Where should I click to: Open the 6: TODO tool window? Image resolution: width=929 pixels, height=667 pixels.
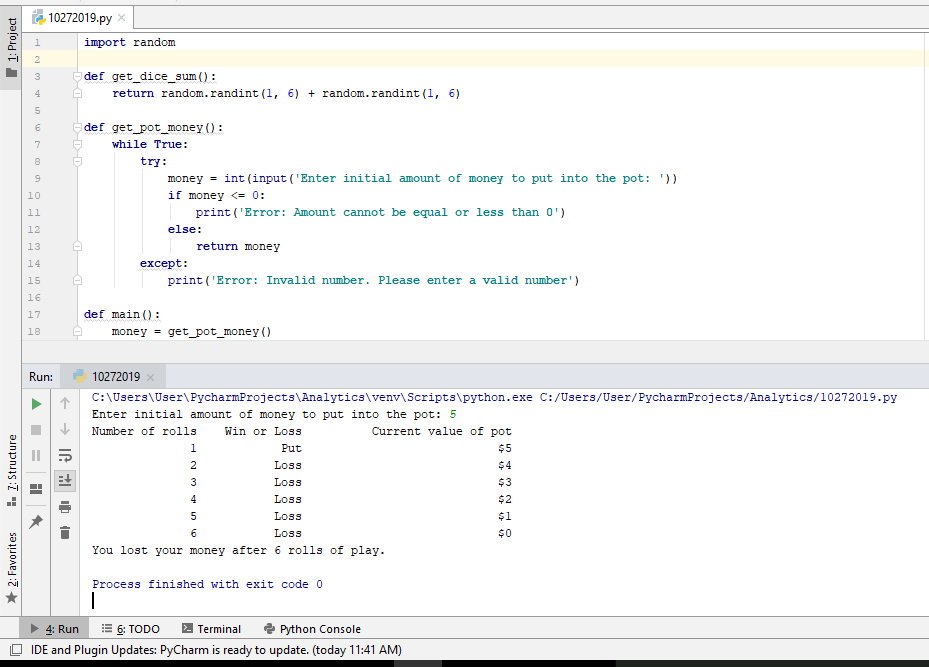(130, 629)
